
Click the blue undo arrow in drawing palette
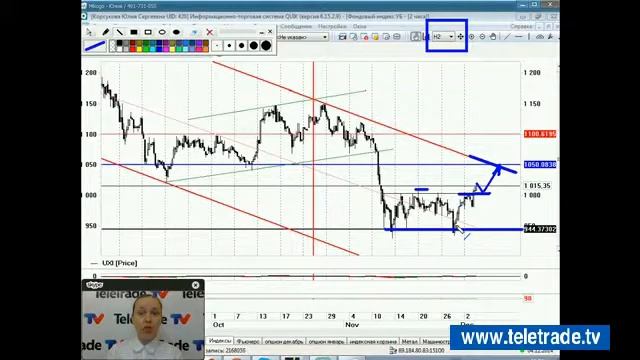[x=195, y=32]
